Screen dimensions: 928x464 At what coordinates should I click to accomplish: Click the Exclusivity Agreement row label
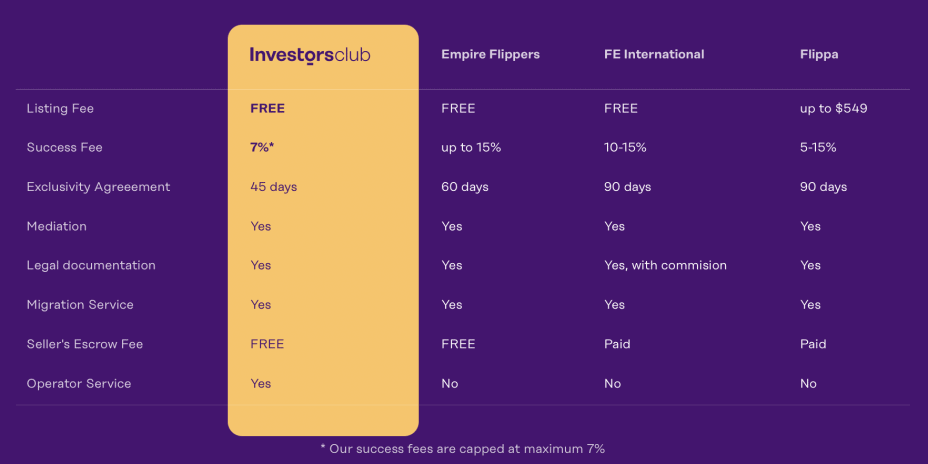(98, 187)
